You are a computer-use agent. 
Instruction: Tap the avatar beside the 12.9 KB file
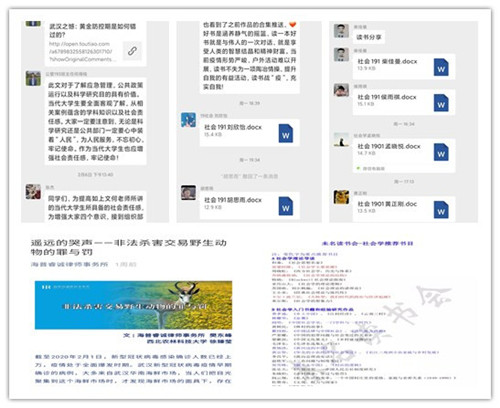(188, 193)
